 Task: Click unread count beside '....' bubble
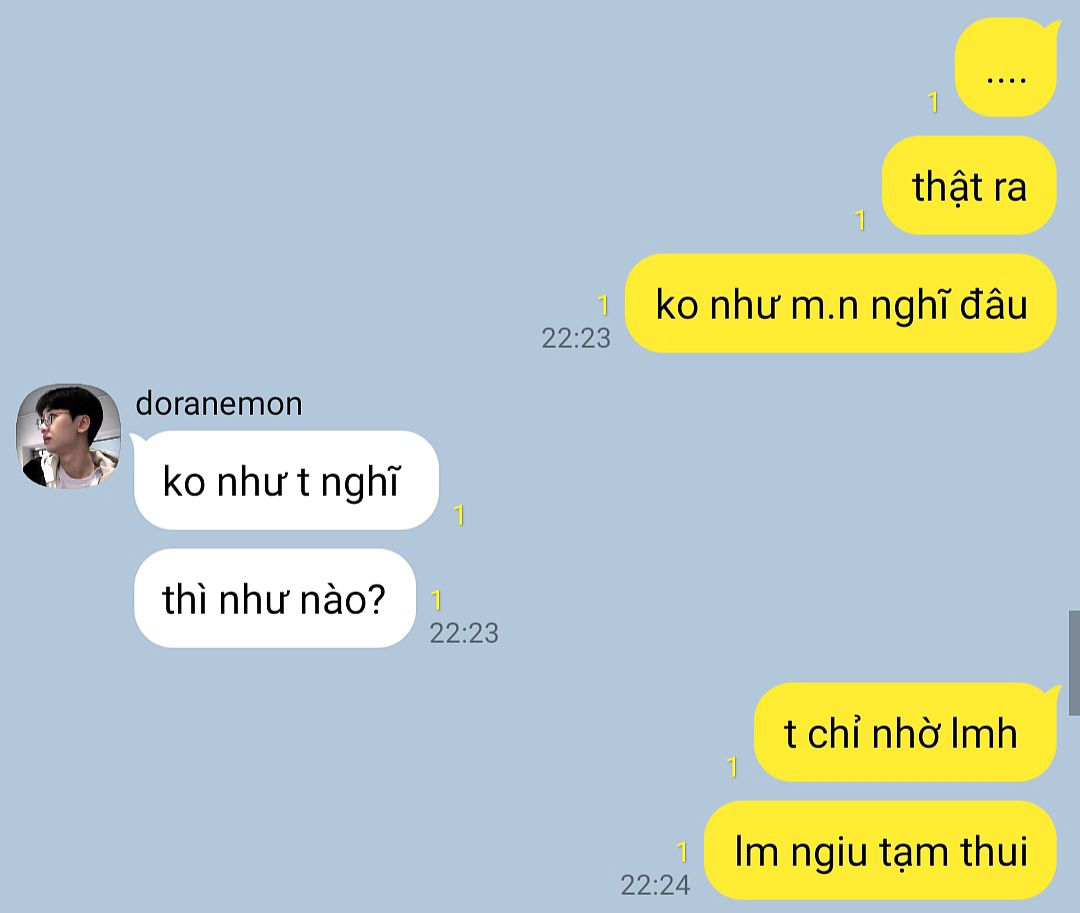tap(933, 103)
